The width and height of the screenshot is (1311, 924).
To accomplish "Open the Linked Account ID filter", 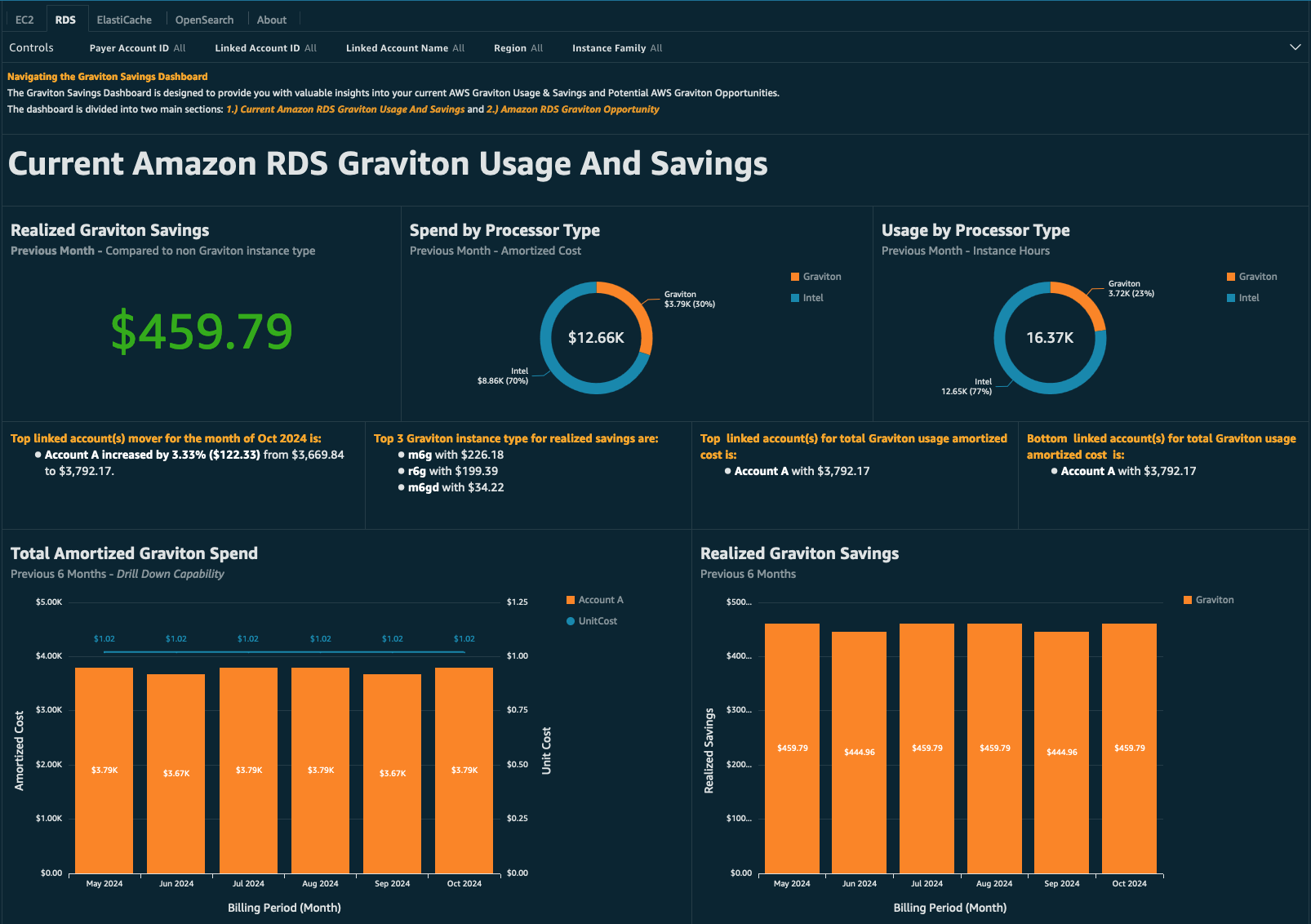I will click(265, 47).
